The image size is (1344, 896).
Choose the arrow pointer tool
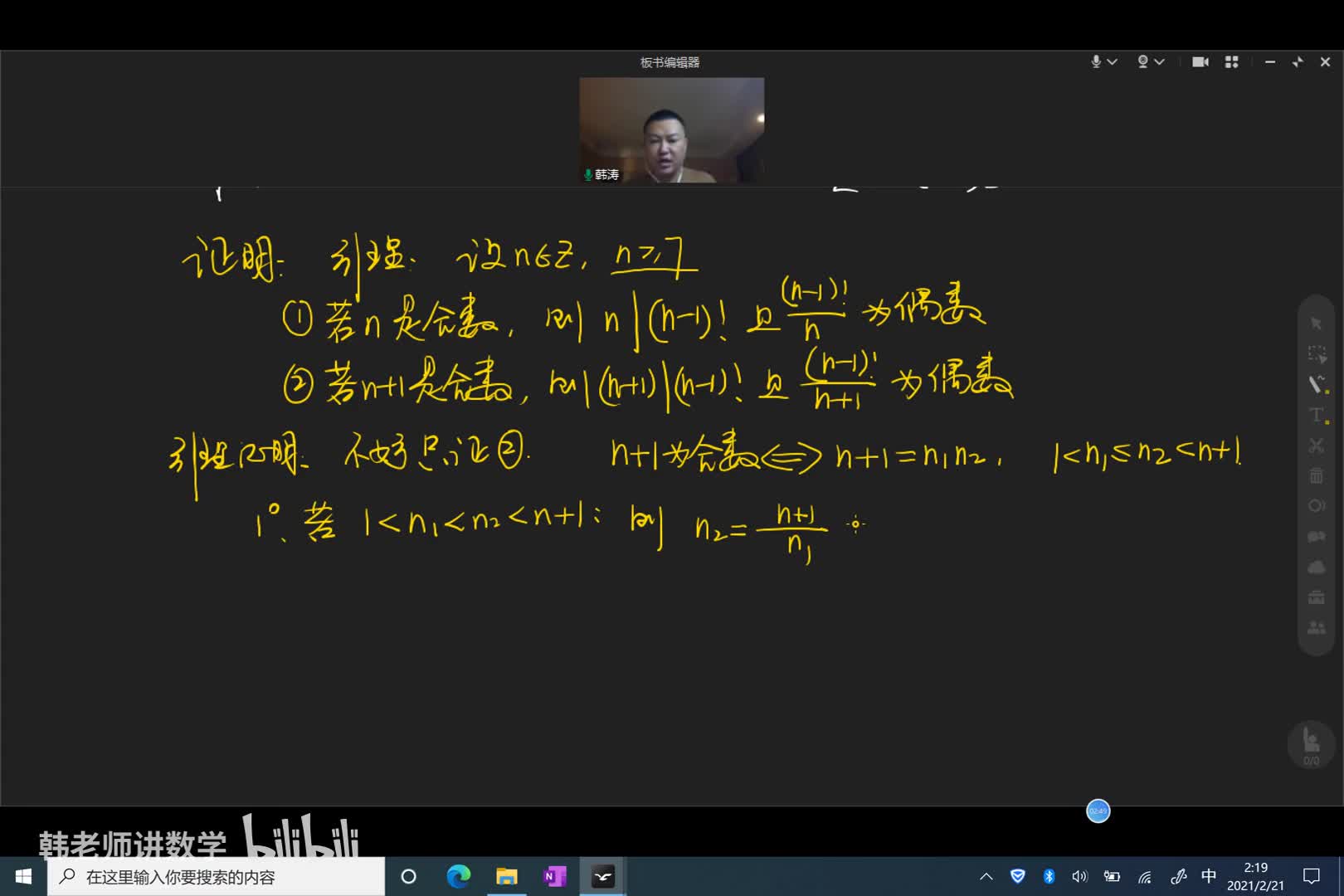(x=1316, y=323)
